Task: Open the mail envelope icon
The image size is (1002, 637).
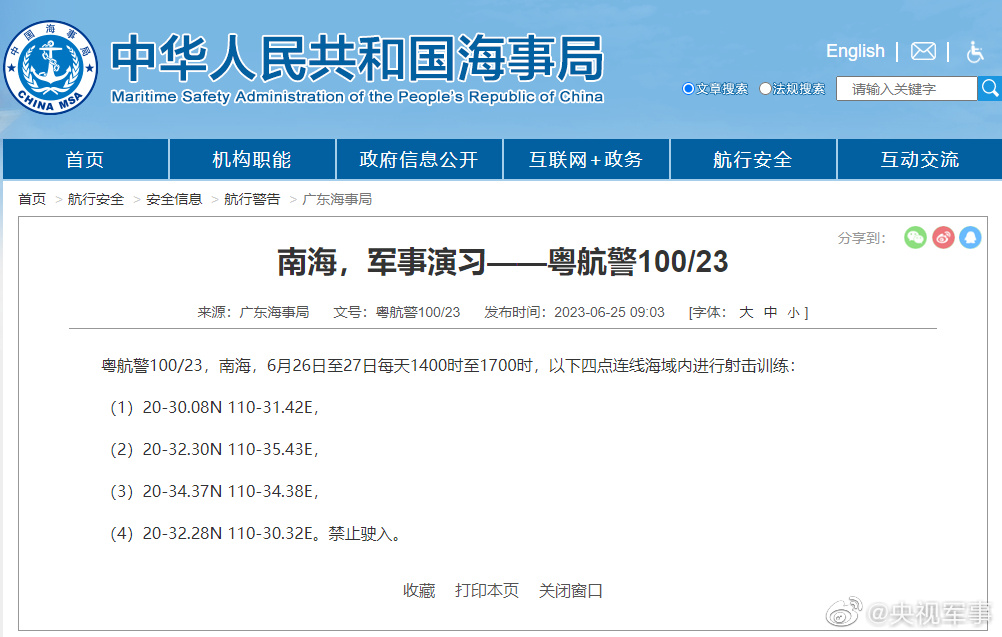Action: pos(923,51)
